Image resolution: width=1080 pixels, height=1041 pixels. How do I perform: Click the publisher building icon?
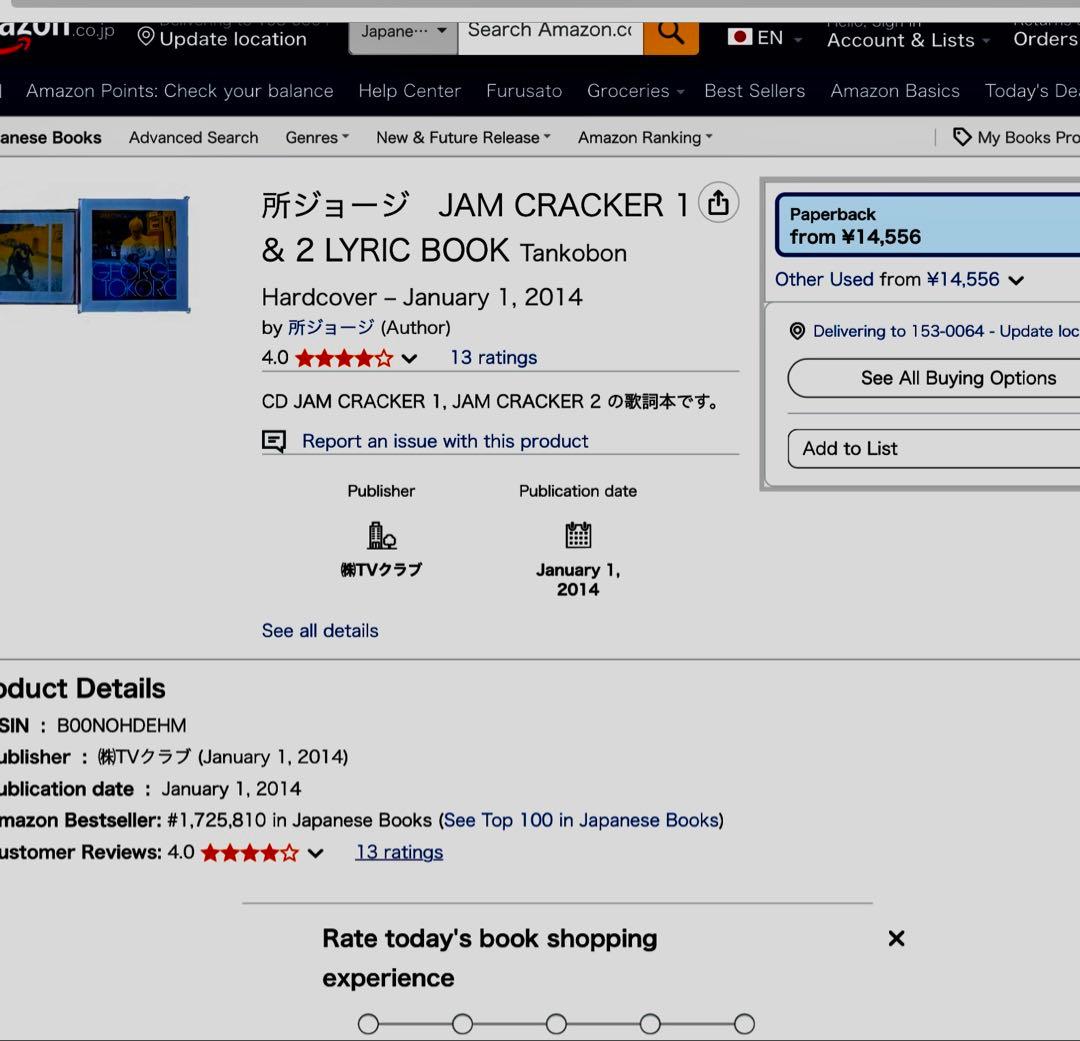[381, 534]
